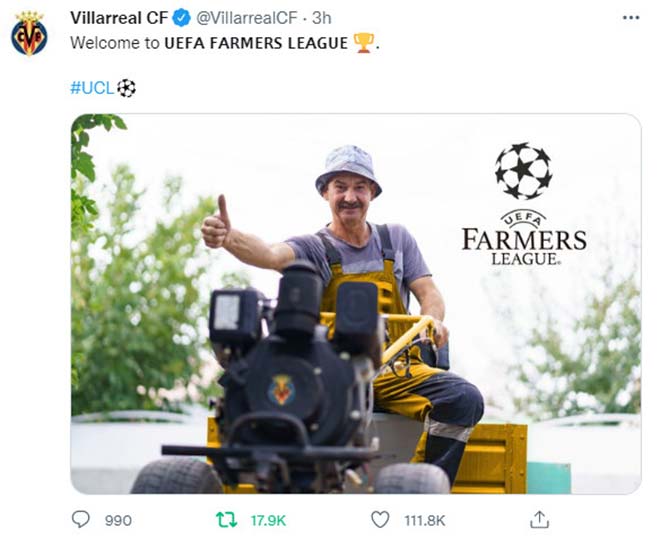Click the blue verified badge
Image resolution: width=660 pixels, height=538 pixels.
click(182, 18)
